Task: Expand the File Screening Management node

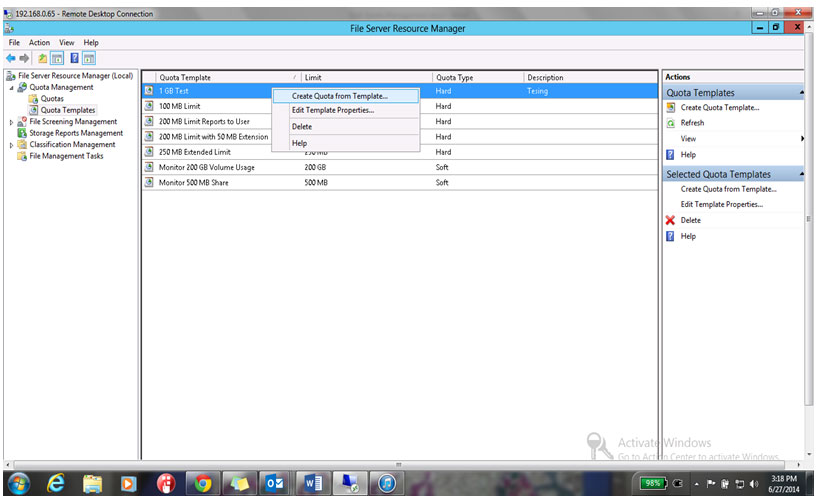Action: point(12,122)
